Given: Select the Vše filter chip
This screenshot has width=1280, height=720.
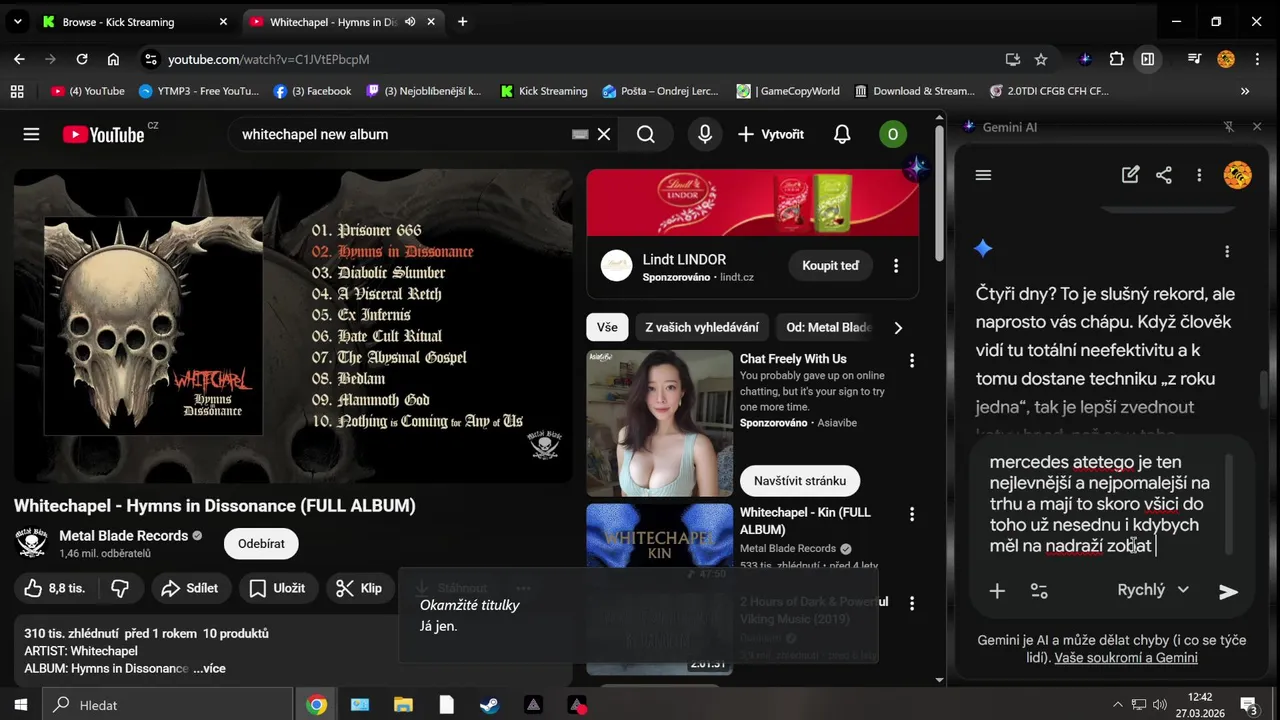Looking at the screenshot, I should pyautogui.click(x=607, y=327).
